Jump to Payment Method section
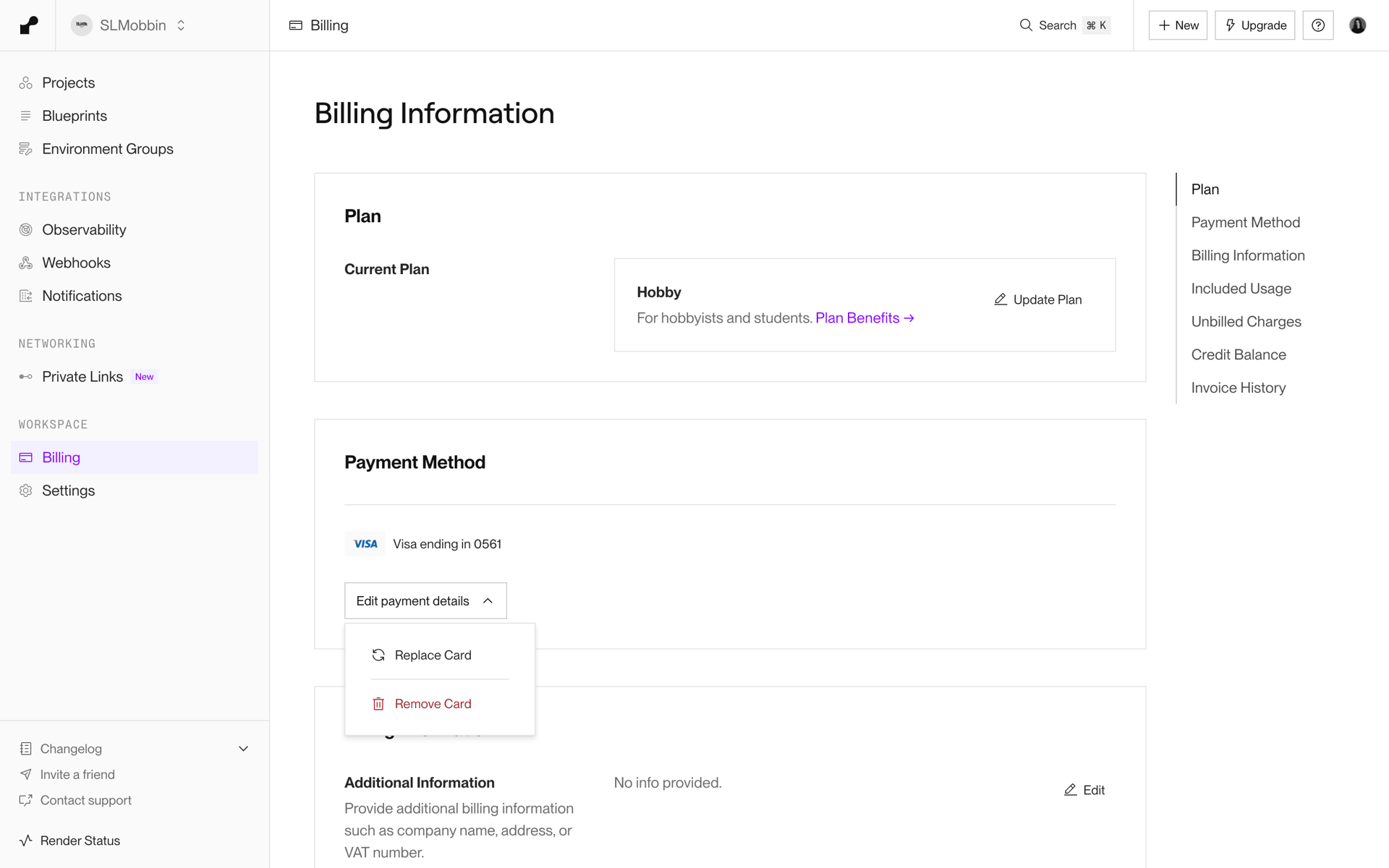This screenshot has height=868, width=1389. [1246, 223]
